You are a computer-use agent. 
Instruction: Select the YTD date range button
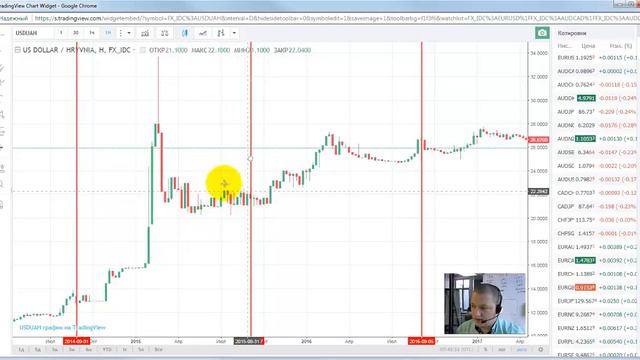pos(107,350)
